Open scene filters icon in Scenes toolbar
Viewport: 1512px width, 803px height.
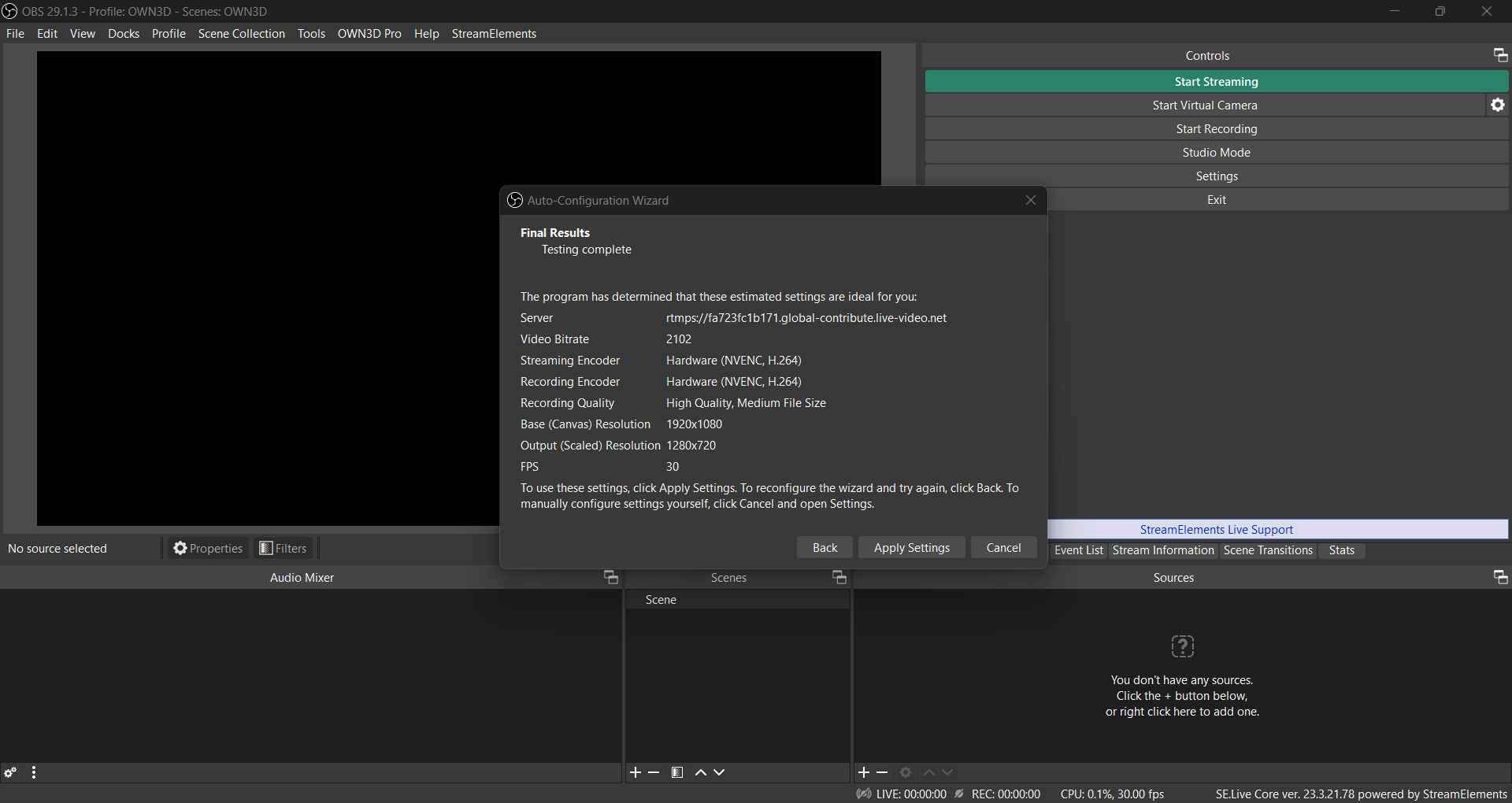click(x=677, y=772)
